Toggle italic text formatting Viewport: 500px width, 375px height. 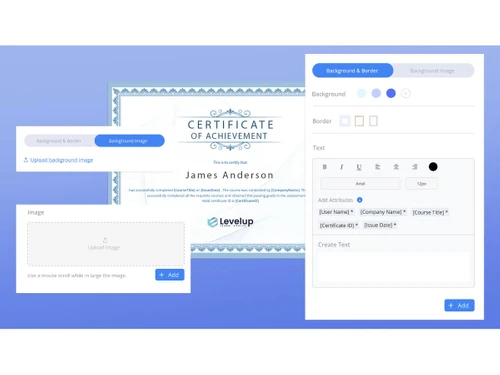342,167
